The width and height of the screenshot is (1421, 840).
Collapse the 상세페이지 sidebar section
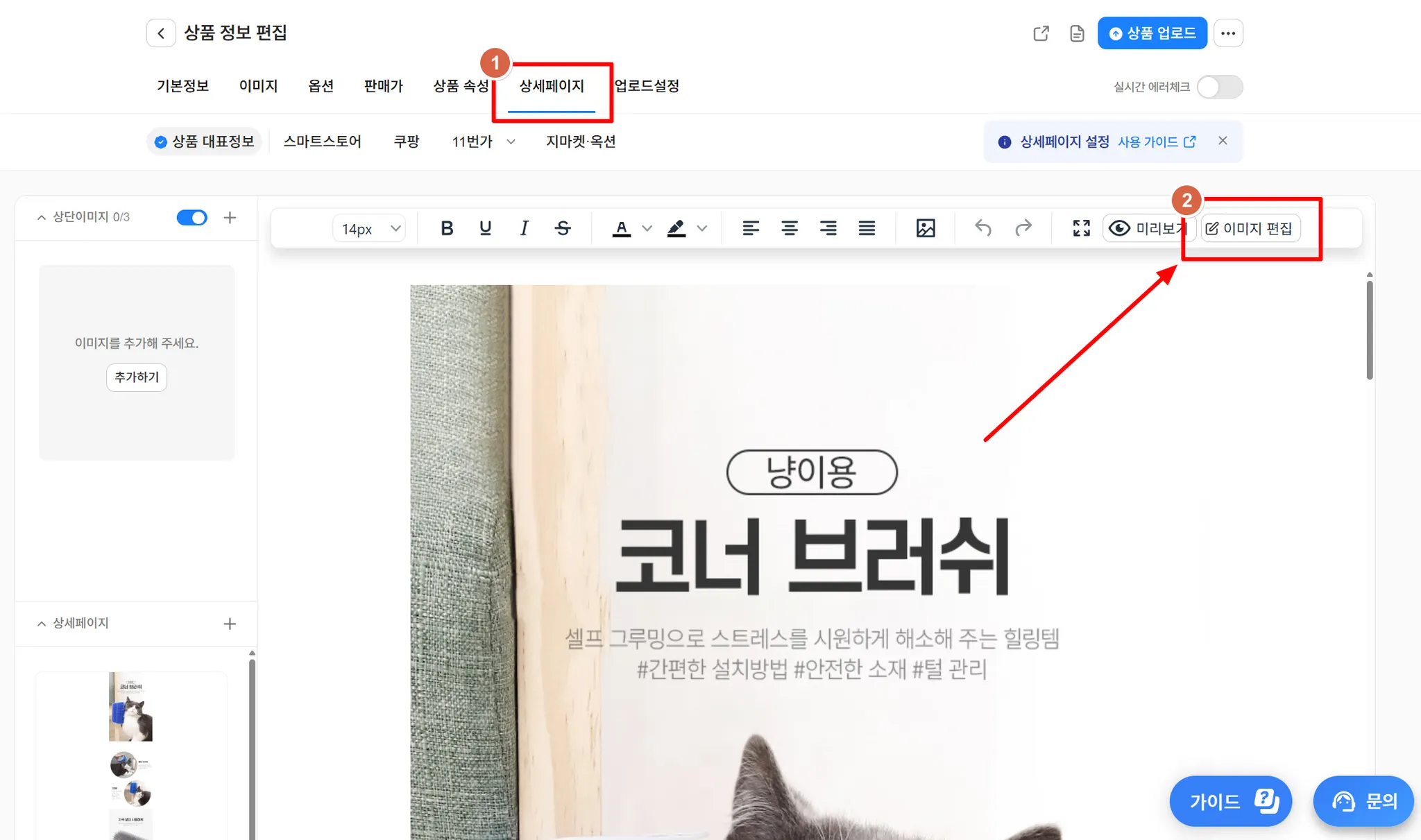(42, 624)
